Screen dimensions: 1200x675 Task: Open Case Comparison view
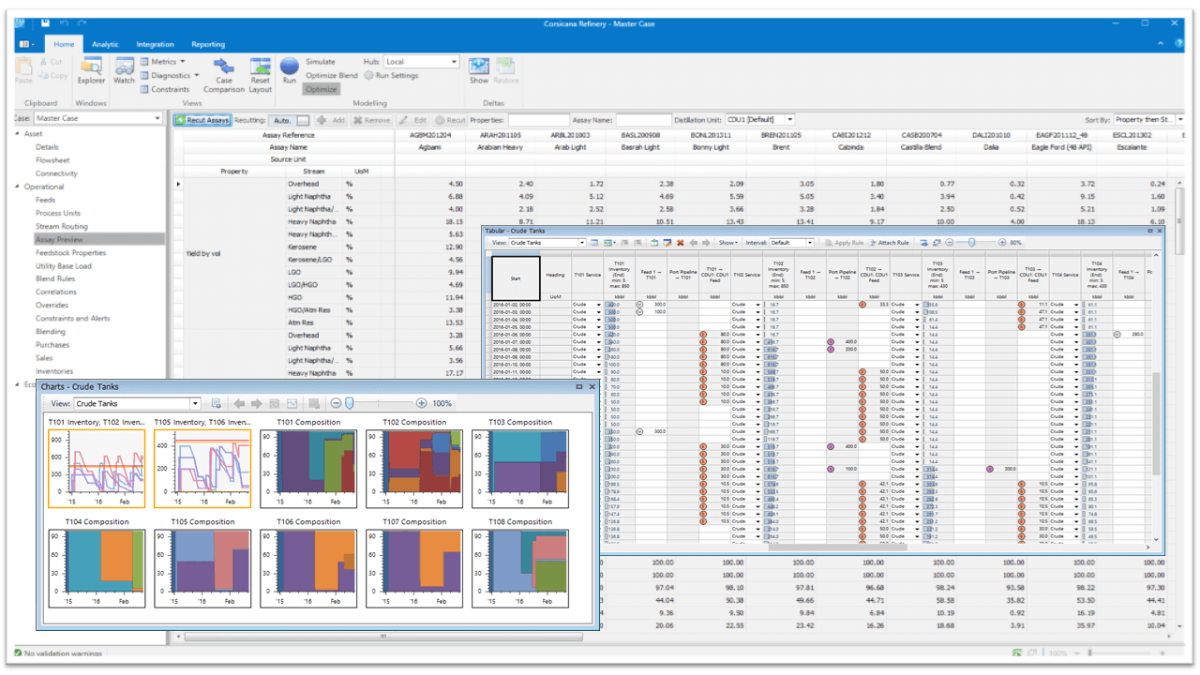tap(224, 72)
